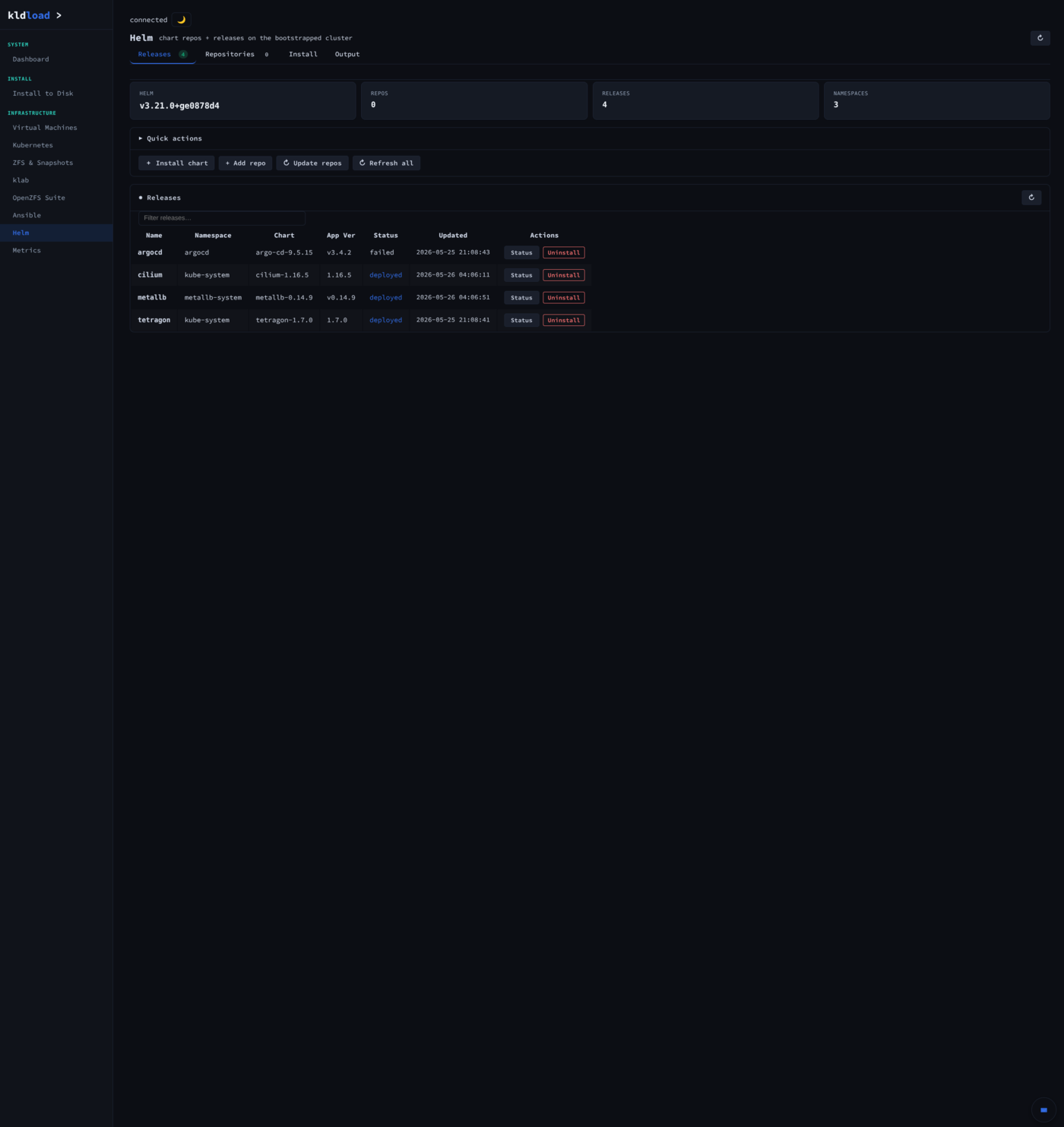Click the Refresh all button
The height and width of the screenshot is (1127, 1064).
point(386,163)
